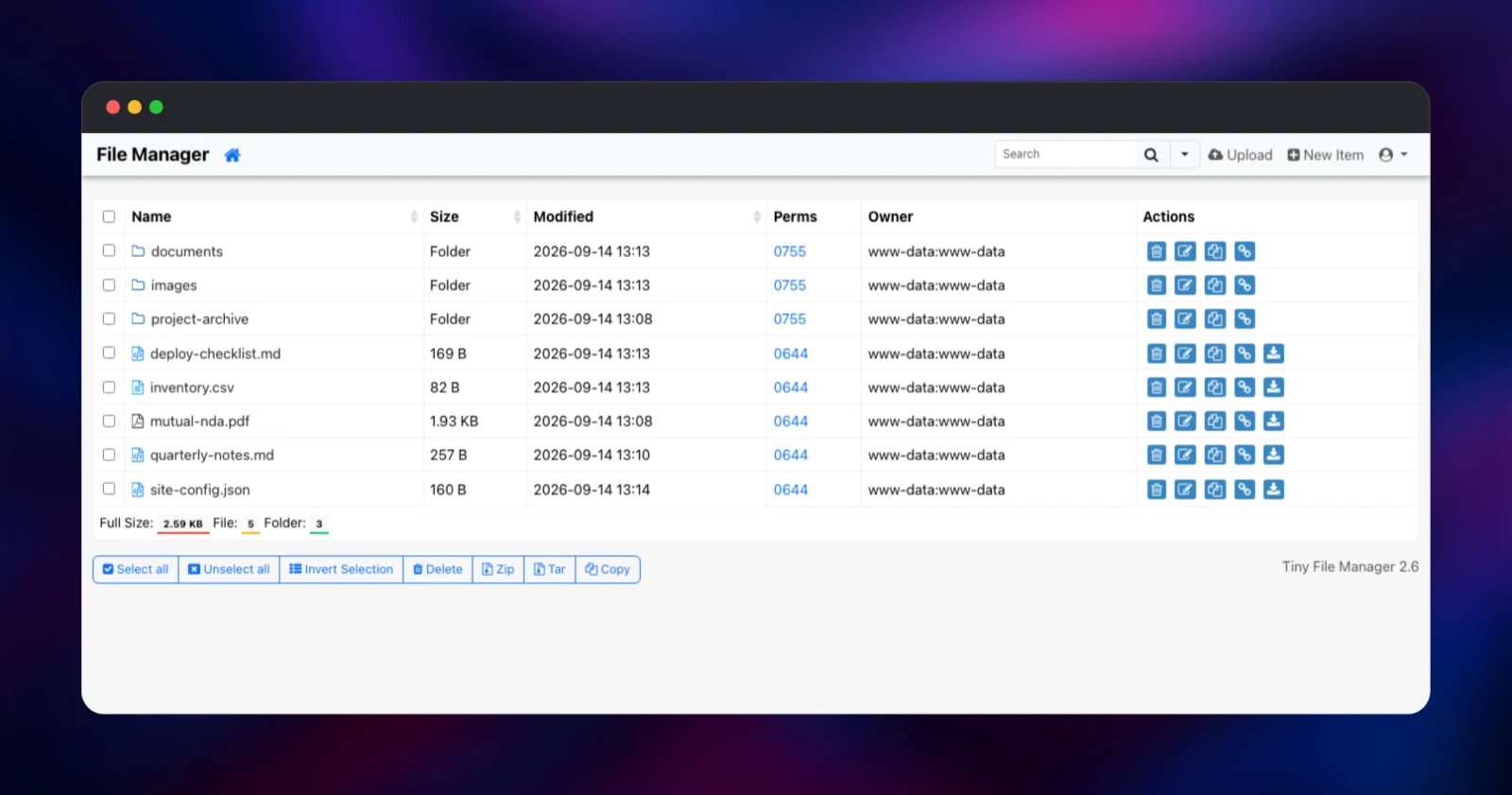Rename site-config.json via edit icon
The image size is (1512, 795).
(1185, 490)
